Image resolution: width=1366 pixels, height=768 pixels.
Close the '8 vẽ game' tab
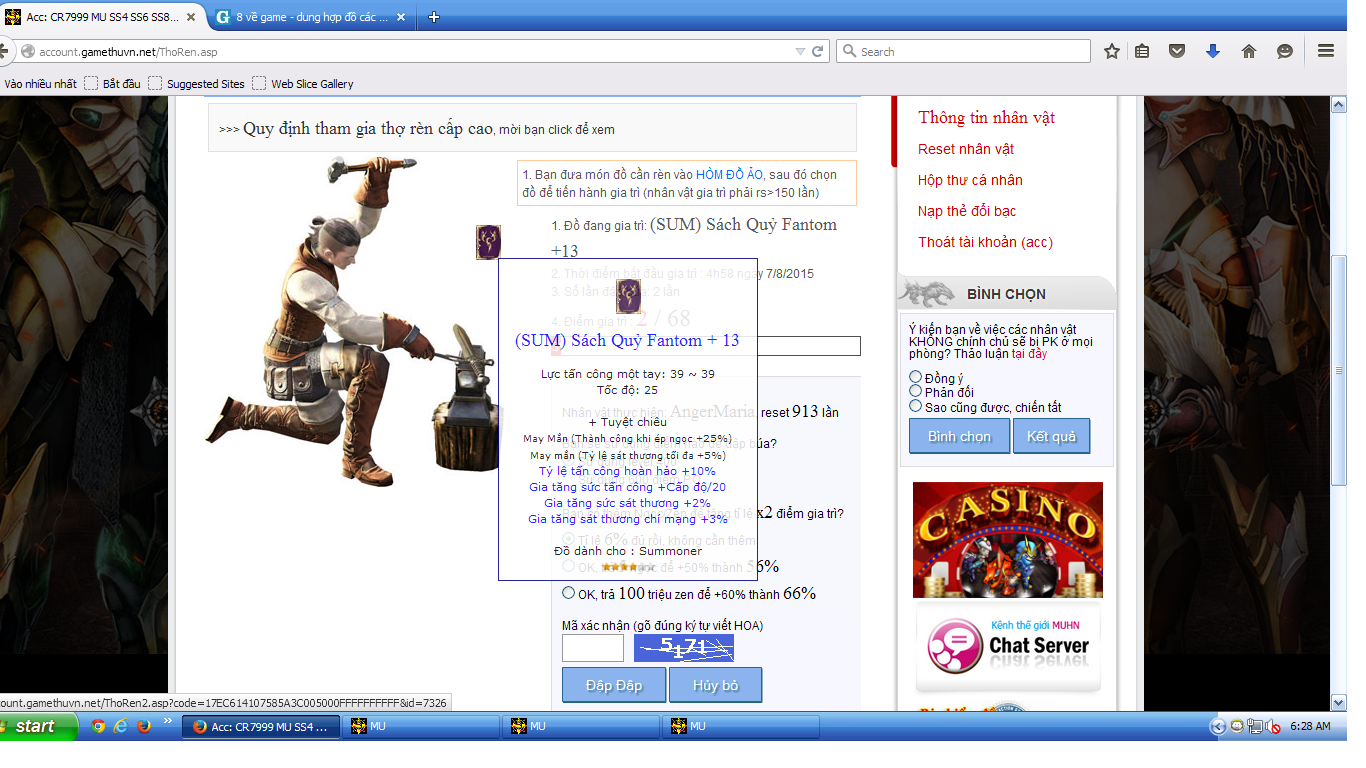tap(400, 17)
